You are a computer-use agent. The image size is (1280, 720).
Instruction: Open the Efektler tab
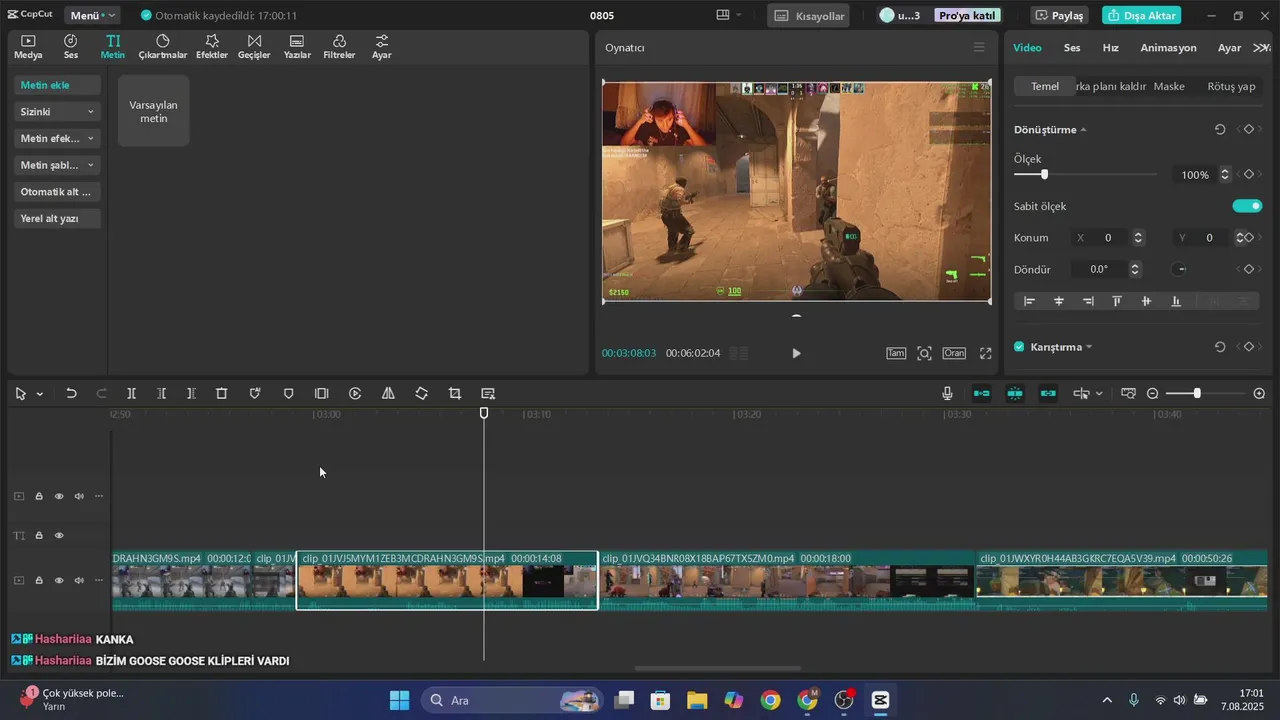coord(212,47)
